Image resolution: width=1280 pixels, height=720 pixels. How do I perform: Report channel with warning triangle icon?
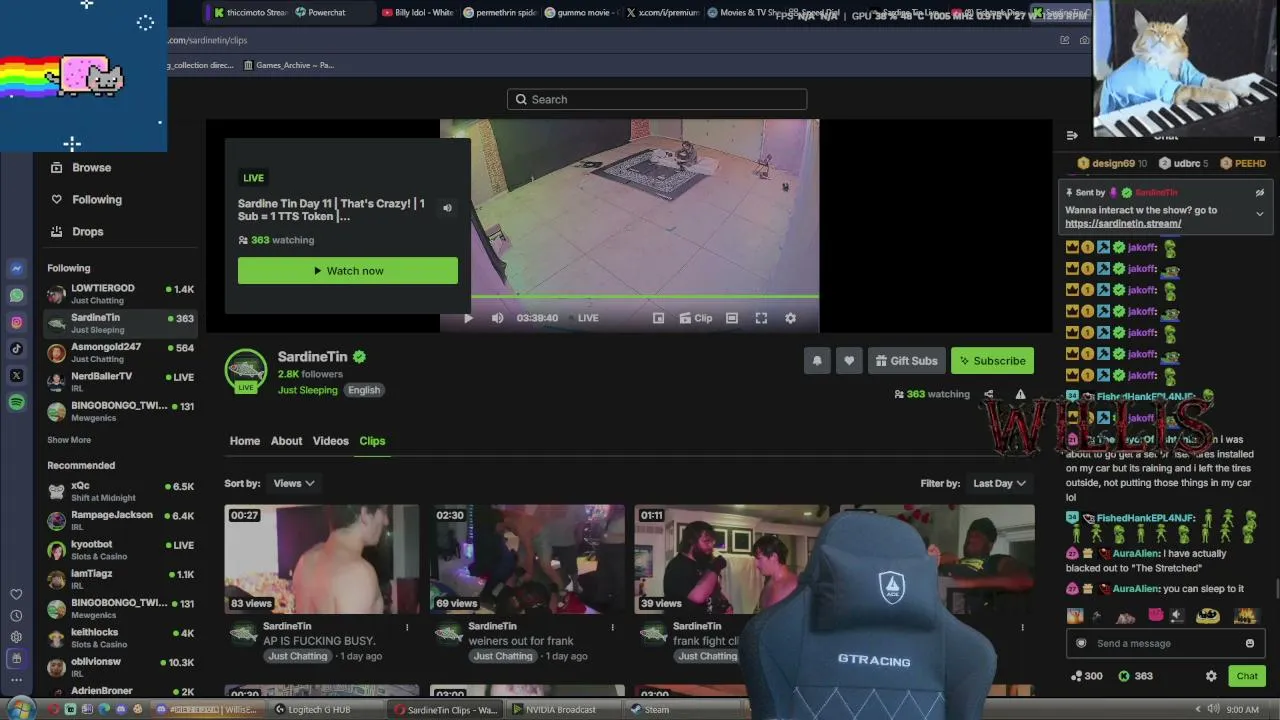[x=1020, y=394]
